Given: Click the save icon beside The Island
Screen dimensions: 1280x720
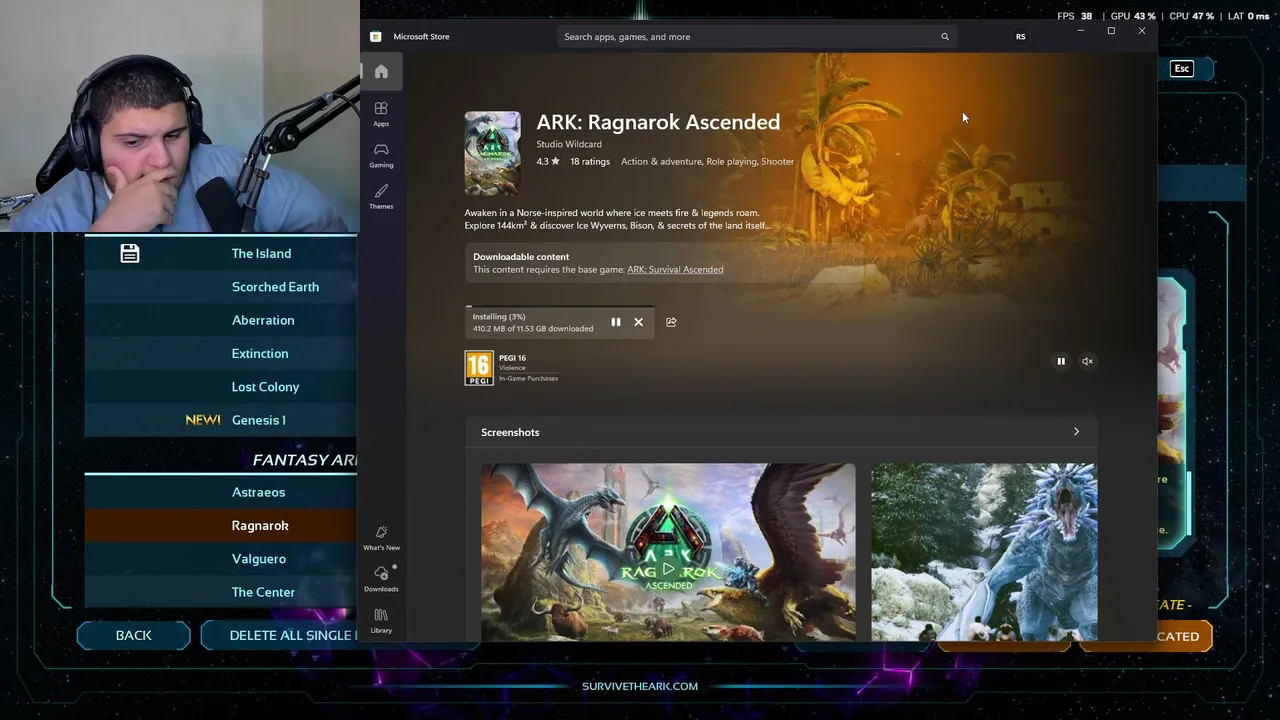Looking at the screenshot, I should (130, 253).
